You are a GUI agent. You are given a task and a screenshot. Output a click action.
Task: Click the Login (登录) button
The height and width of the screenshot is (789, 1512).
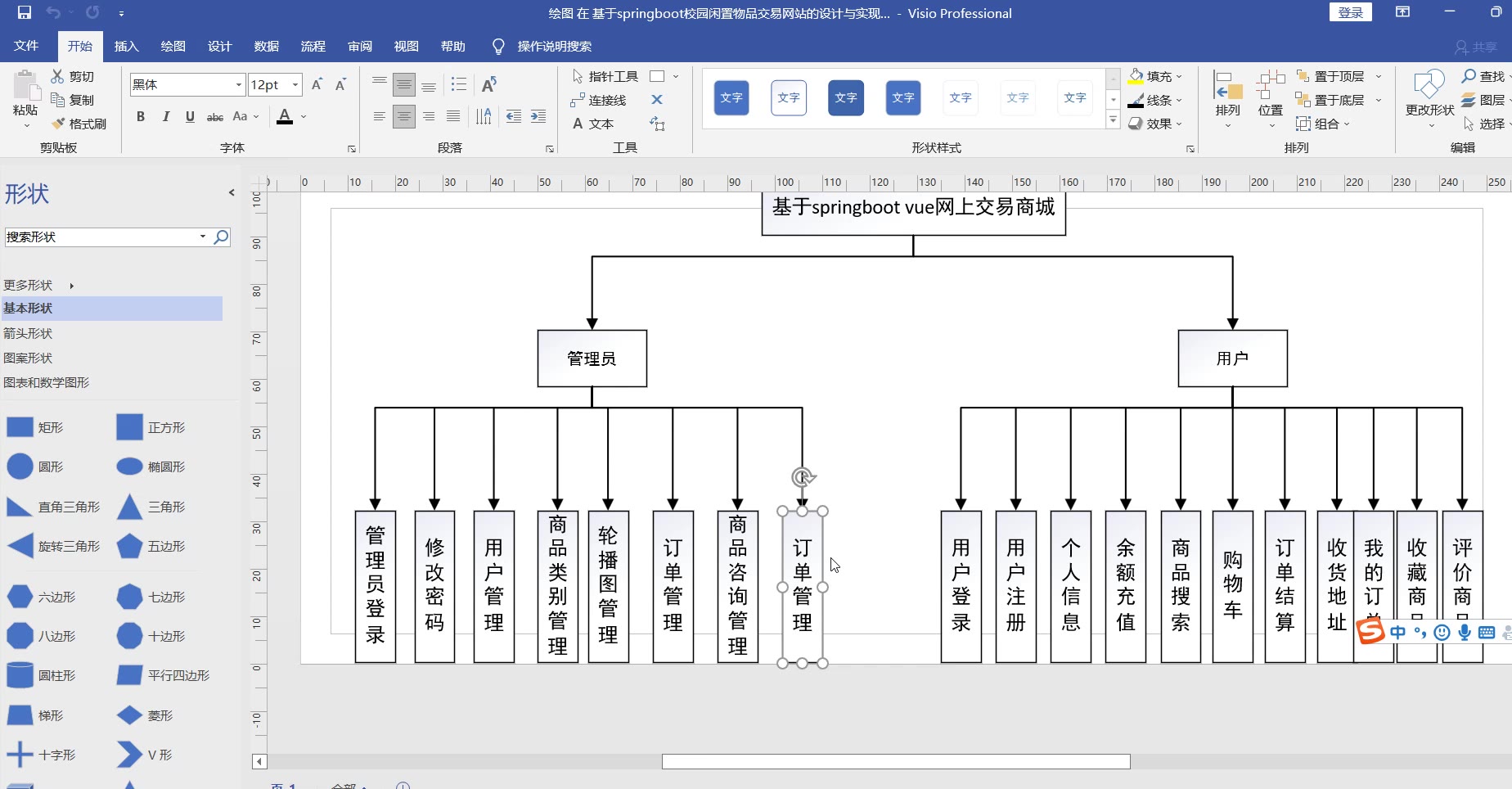(1350, 12)
